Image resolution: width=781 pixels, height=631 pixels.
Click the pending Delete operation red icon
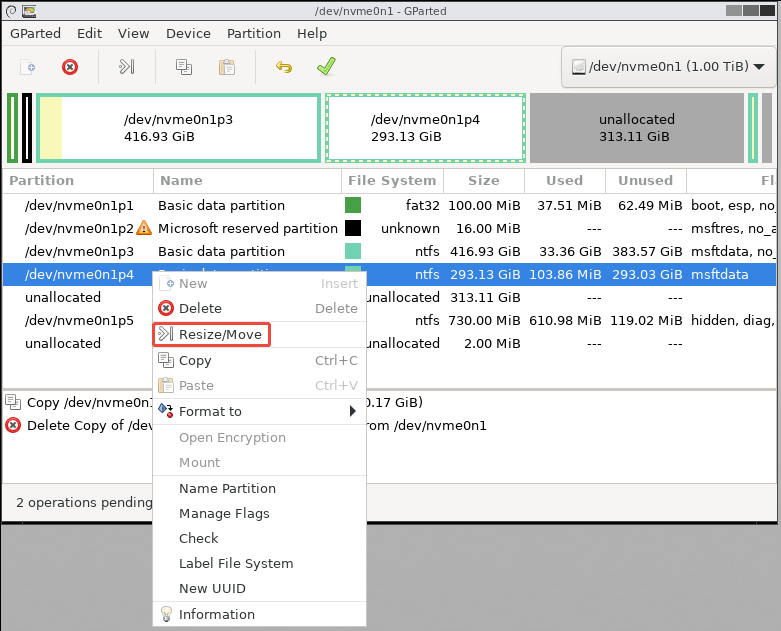(13, 425)
